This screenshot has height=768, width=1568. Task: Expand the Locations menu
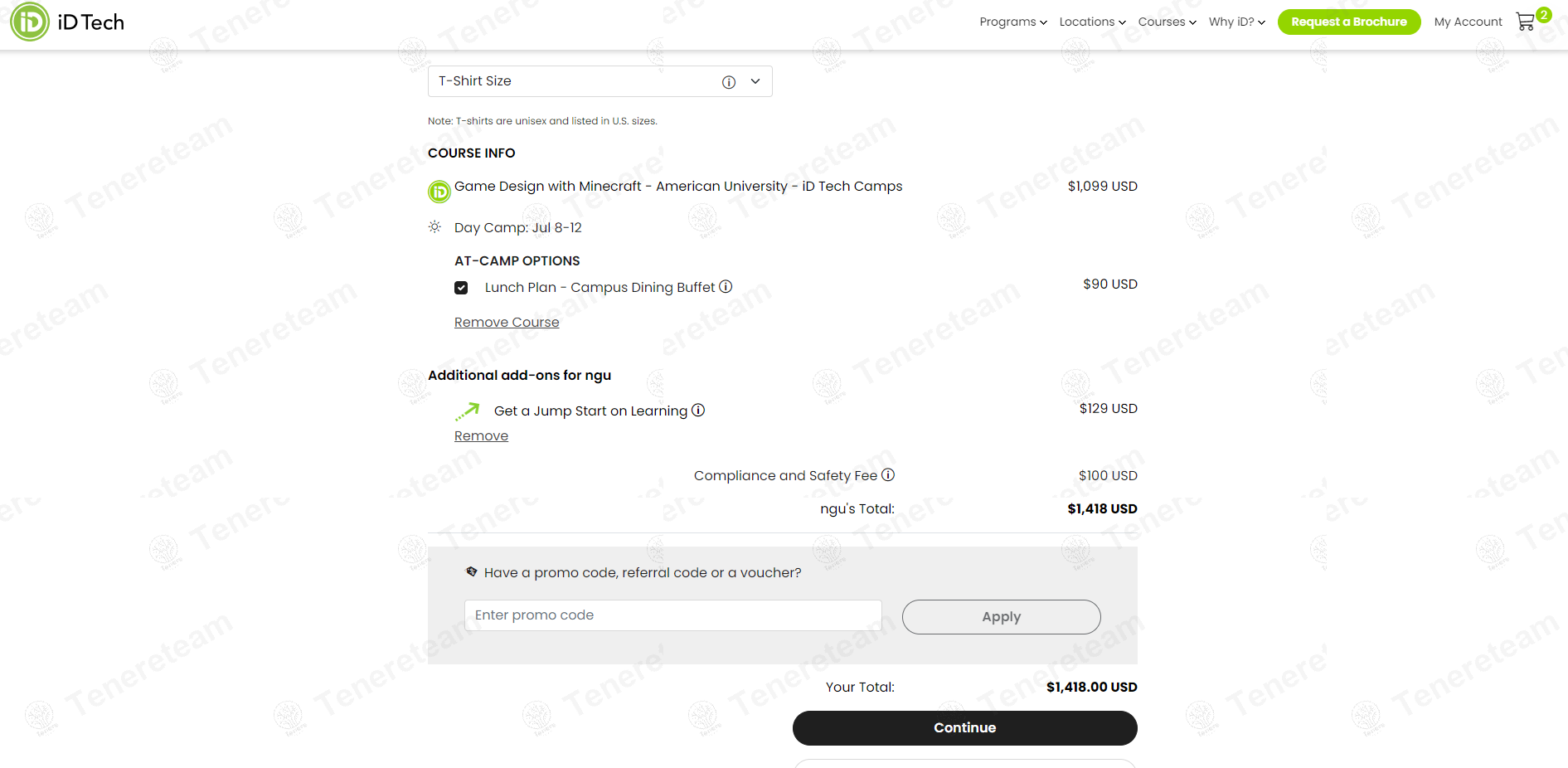pyautogui.click(x=1092, y=22)
